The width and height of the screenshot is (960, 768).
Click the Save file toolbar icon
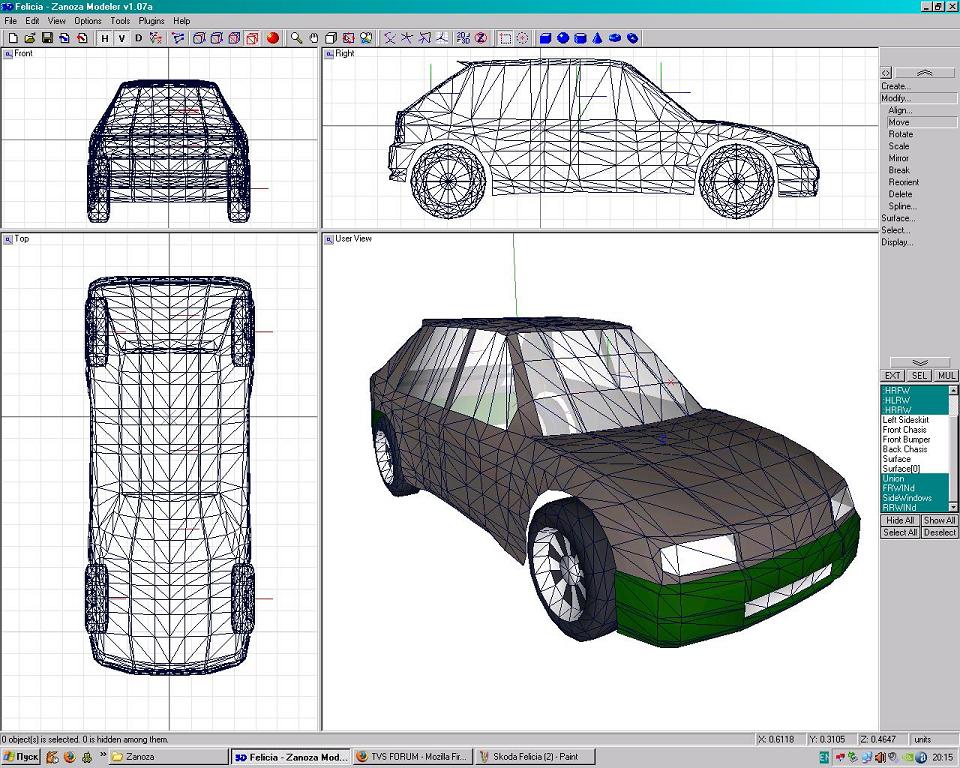point(47,38)
